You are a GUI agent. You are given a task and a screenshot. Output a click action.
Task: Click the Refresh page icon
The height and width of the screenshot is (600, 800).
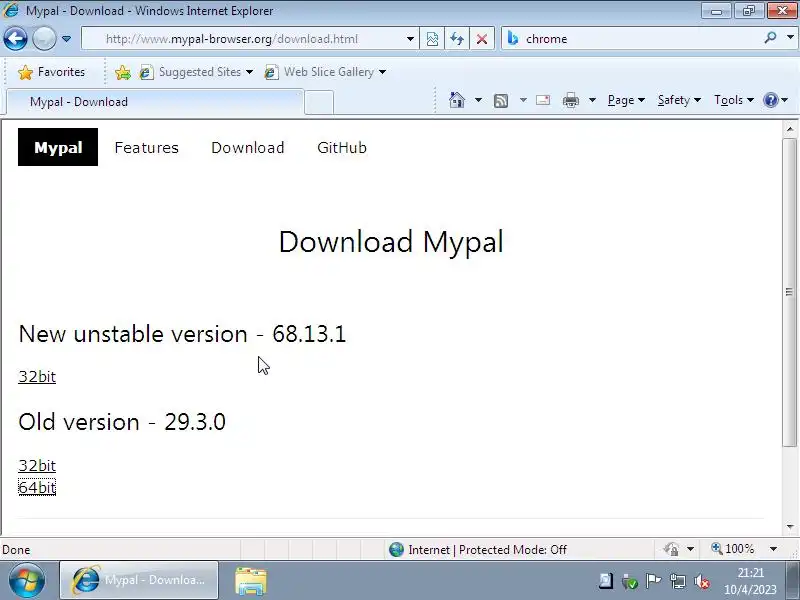click(x=457, y=39)
